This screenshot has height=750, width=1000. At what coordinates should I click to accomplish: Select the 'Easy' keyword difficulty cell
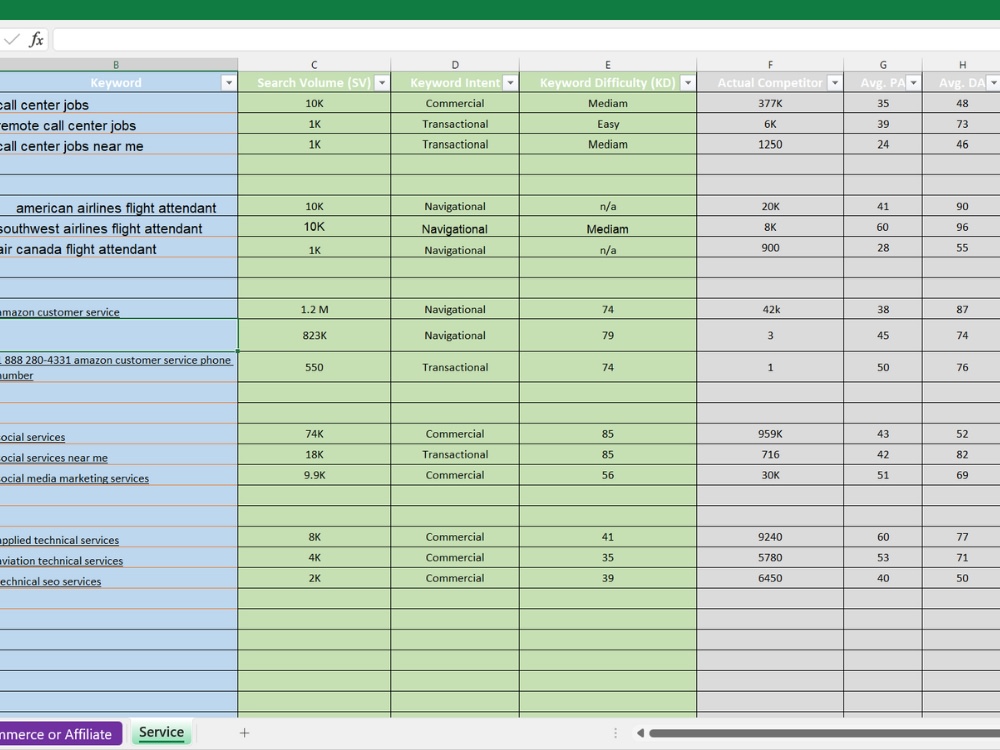(x=608, y=124)
